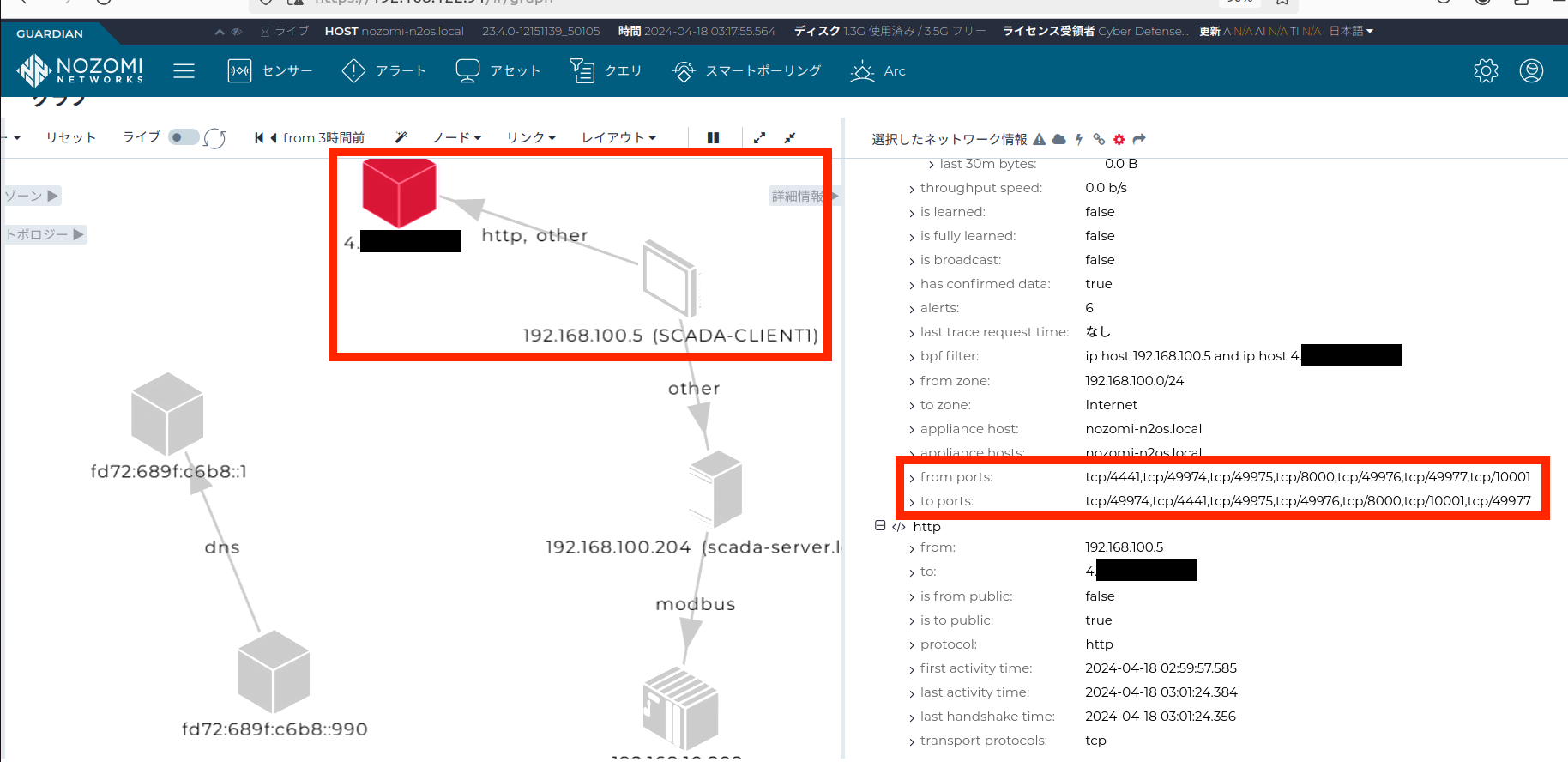Open the リンク dropdown menu

point(531,137)
